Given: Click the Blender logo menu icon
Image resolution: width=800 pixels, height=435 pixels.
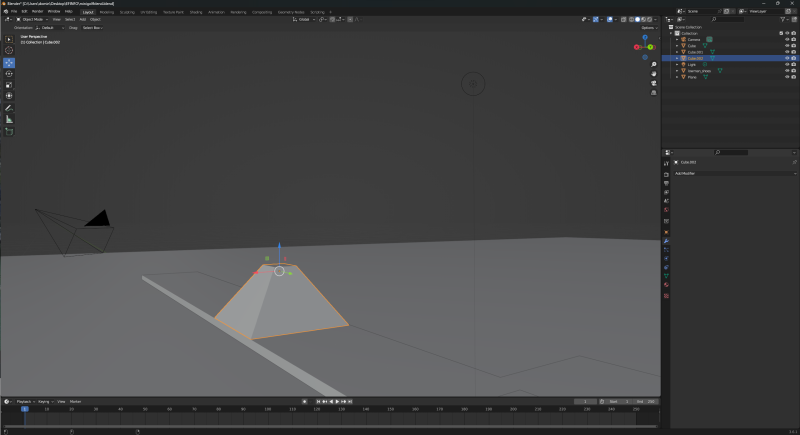Looking at the screenshot, I should (x=6, y=12).
